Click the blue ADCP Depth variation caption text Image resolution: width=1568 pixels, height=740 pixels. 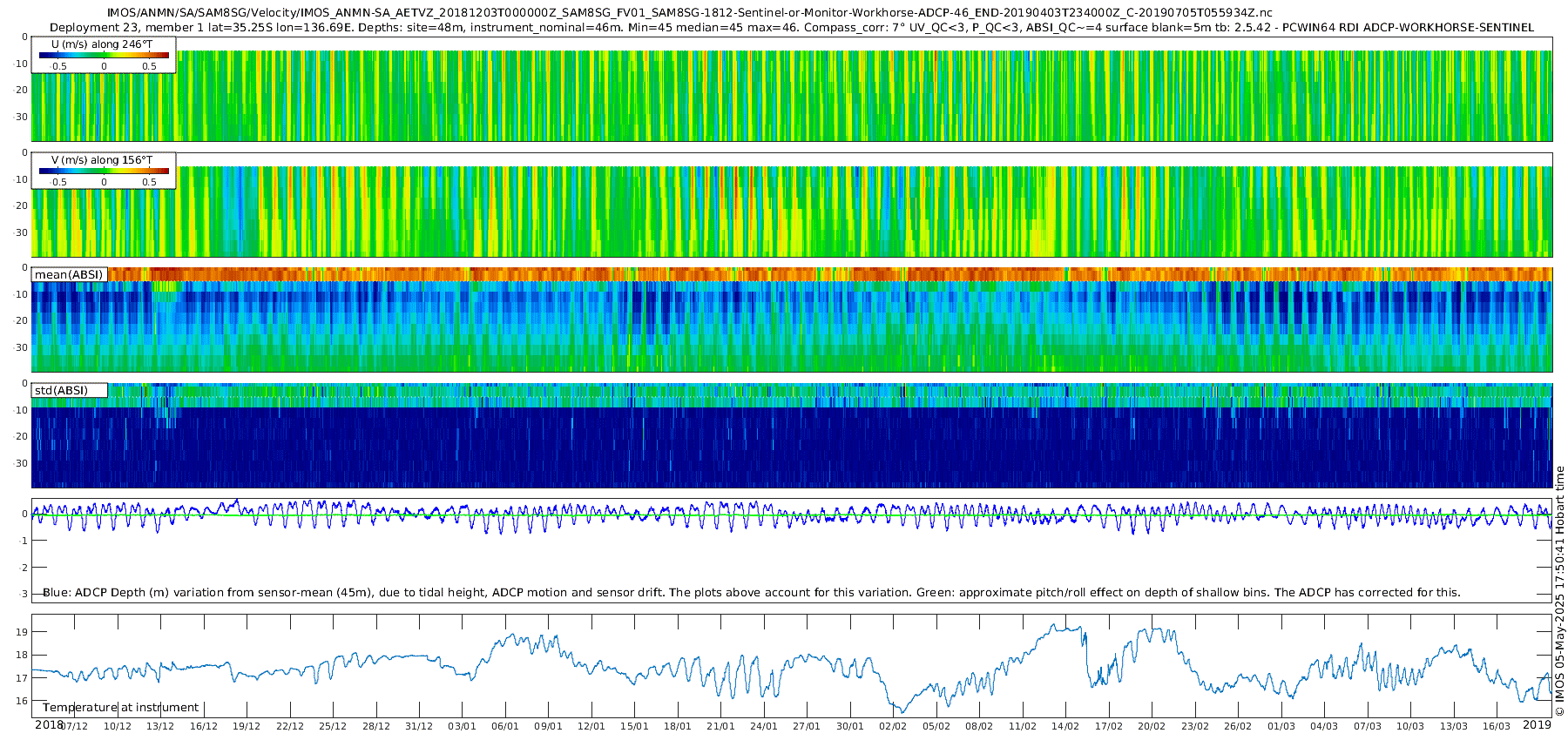pyautogui.click(x=751, y=592)
